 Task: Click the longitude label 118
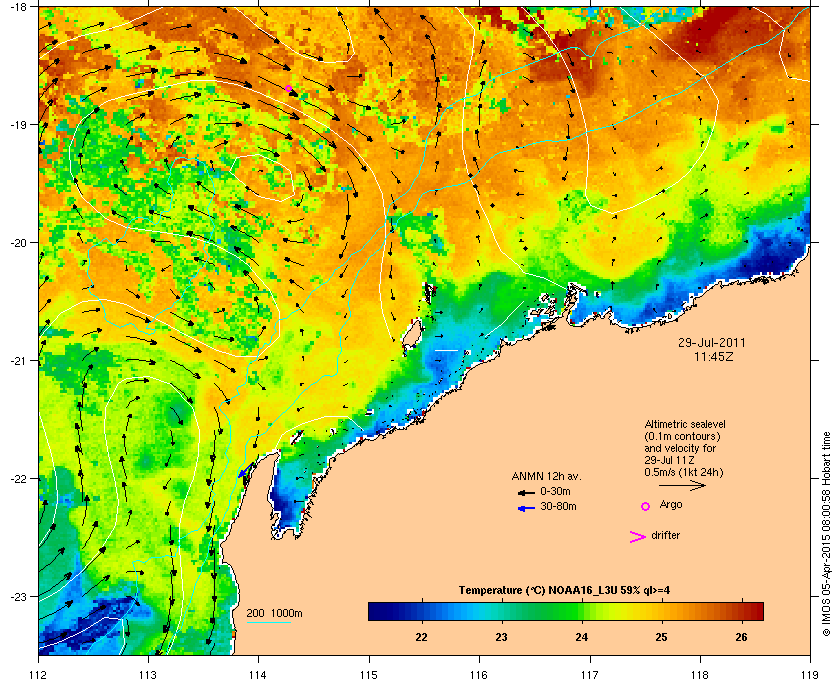coord(700,674)
